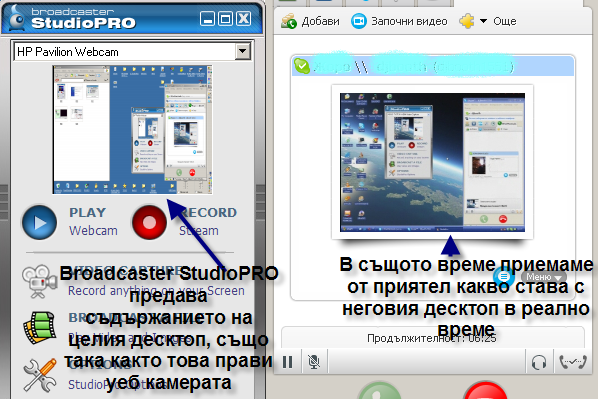Mute the microphone in the call
The width and height of the screenshot is (598, 399).
tap(314, 362)
